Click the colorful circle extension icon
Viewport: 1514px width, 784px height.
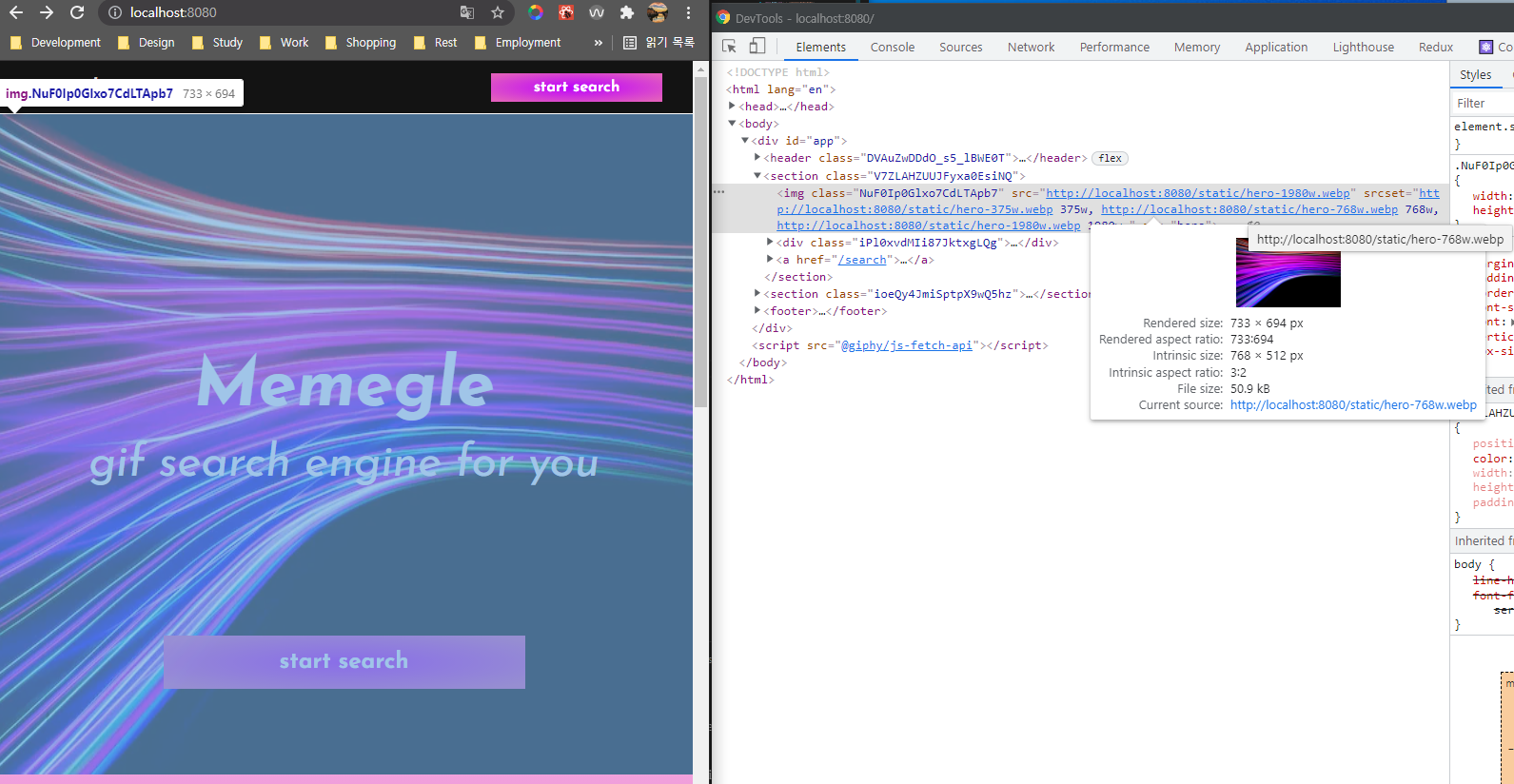[x=536, y=12]
